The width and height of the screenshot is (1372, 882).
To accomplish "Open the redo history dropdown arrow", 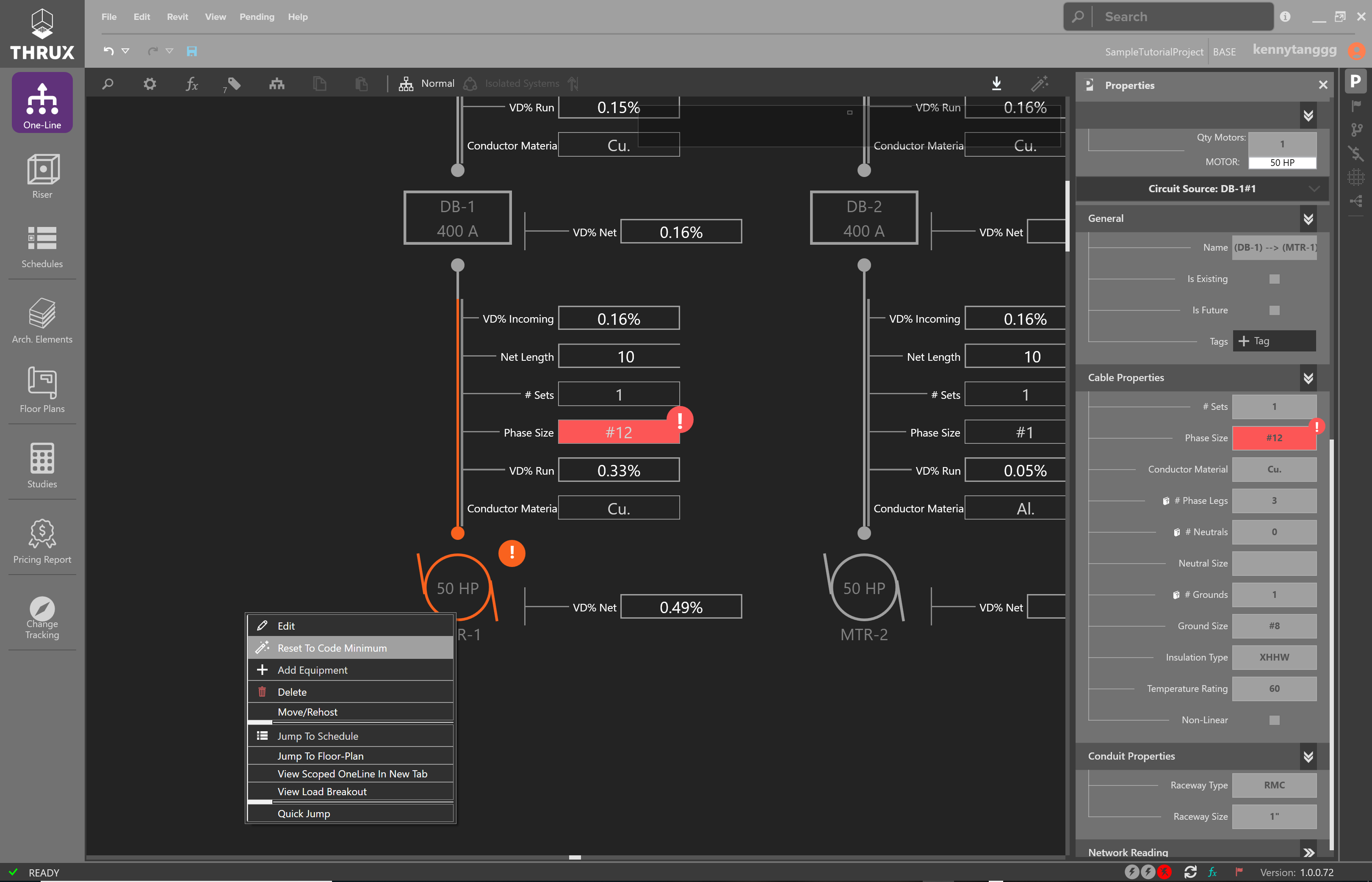I will pos(169,51).
